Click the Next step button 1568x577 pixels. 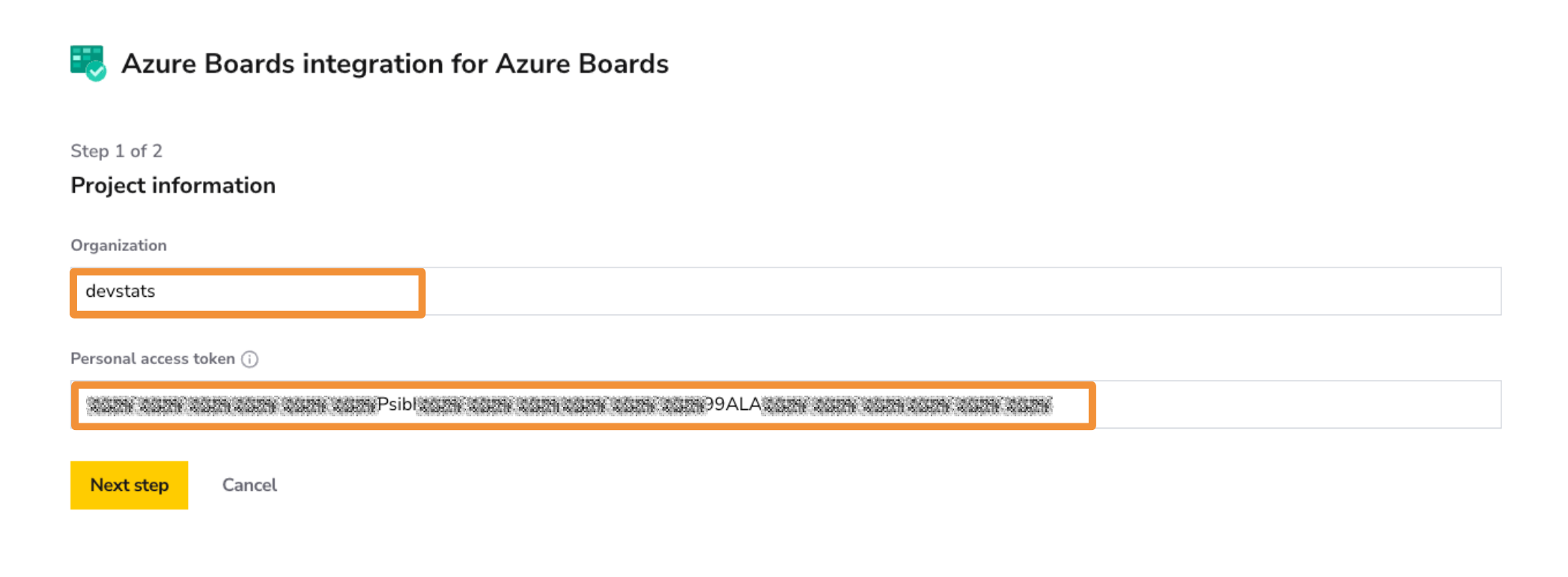coord(129,485)
